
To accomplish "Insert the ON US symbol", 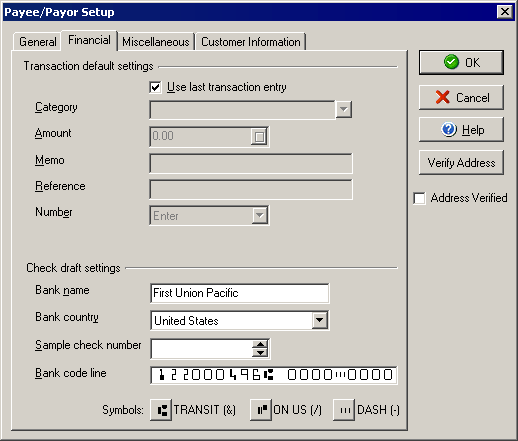I will coord(261,410).
